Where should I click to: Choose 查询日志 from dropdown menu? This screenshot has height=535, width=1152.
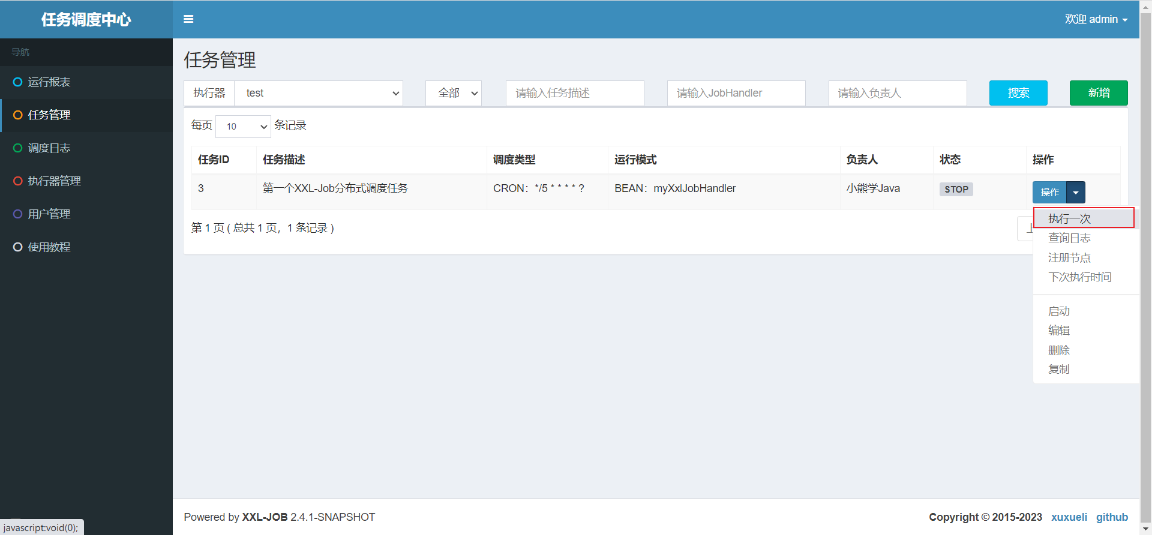[x=1069, y=238]
